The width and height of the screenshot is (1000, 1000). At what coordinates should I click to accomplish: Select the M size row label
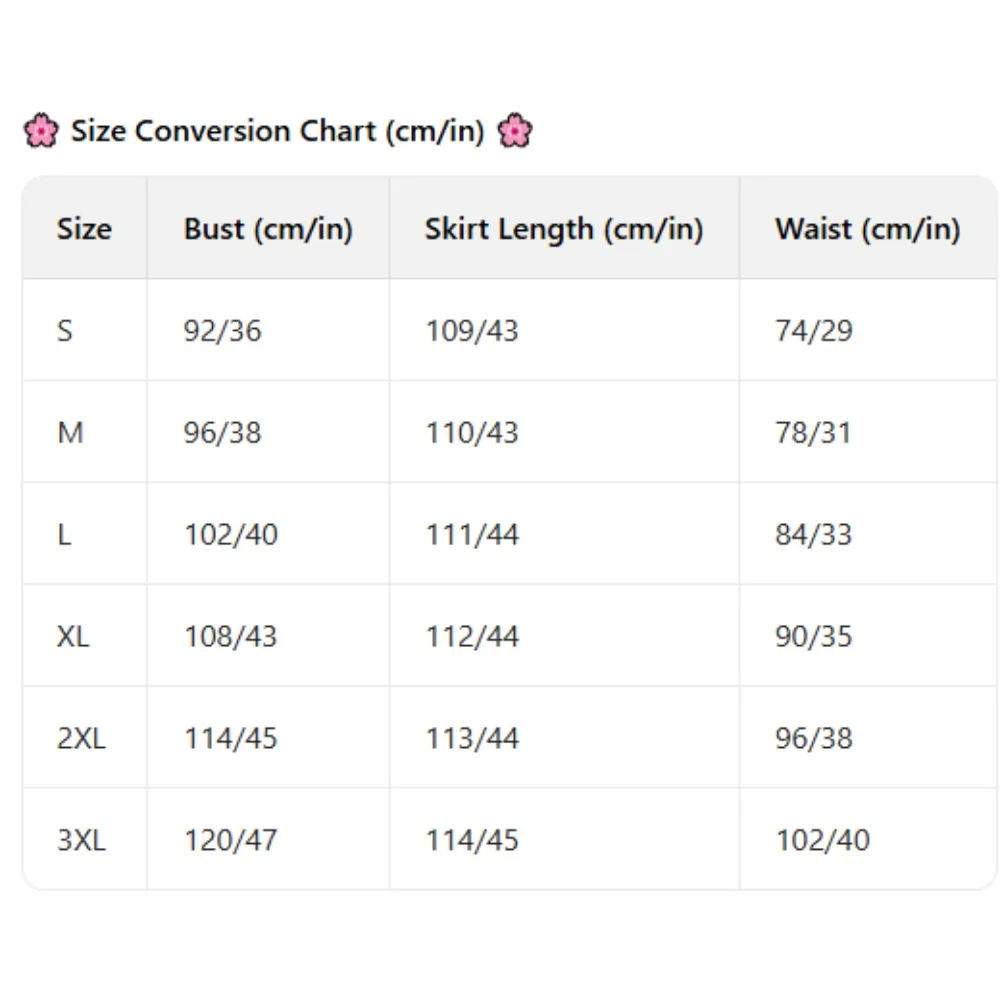coord(70,432)
